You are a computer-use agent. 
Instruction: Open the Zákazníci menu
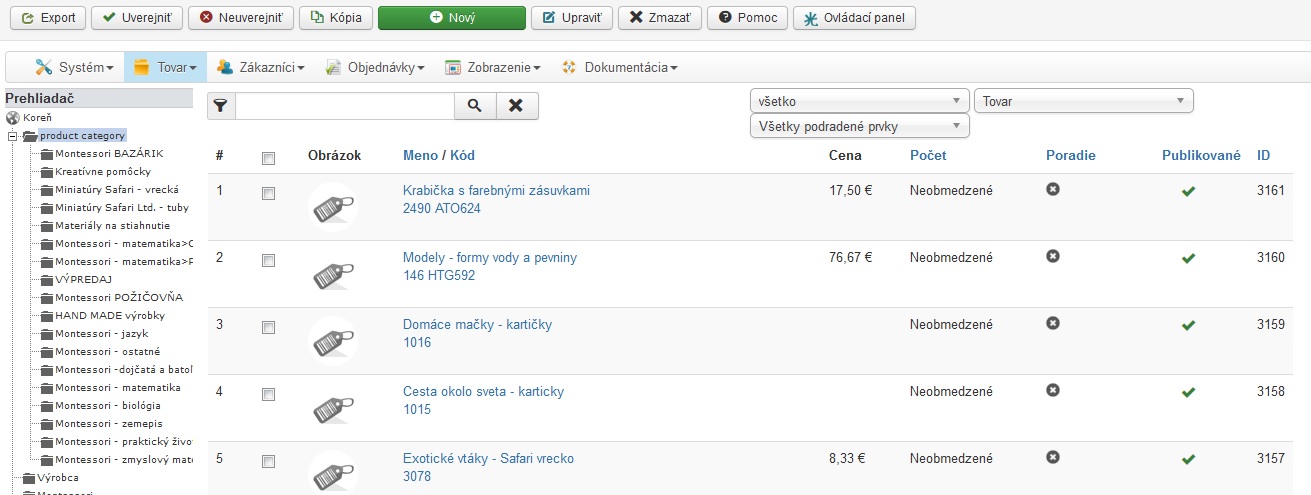pyautogui.click(x=260, y=67)
